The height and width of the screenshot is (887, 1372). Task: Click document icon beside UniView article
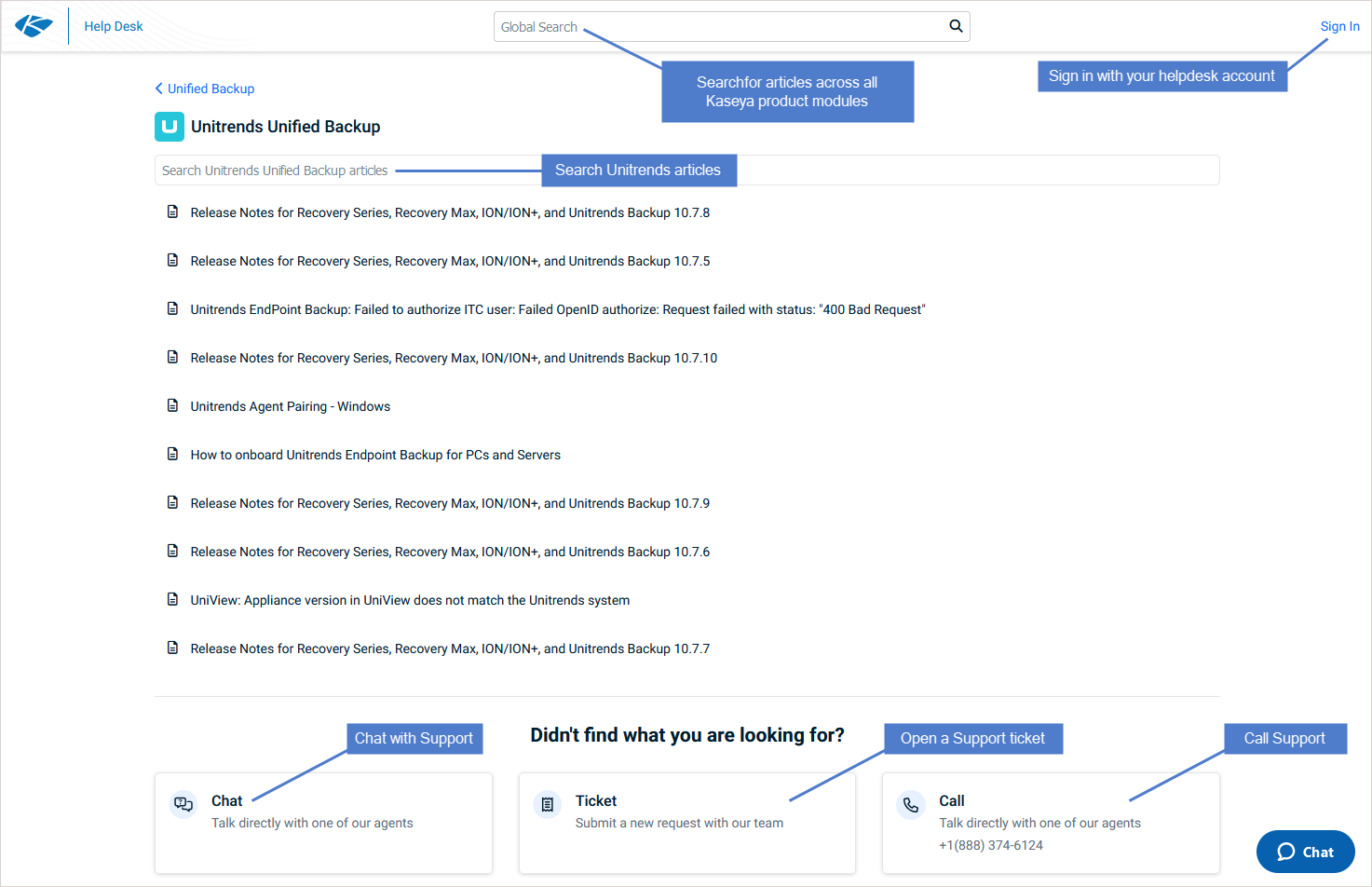click(172, 599)
